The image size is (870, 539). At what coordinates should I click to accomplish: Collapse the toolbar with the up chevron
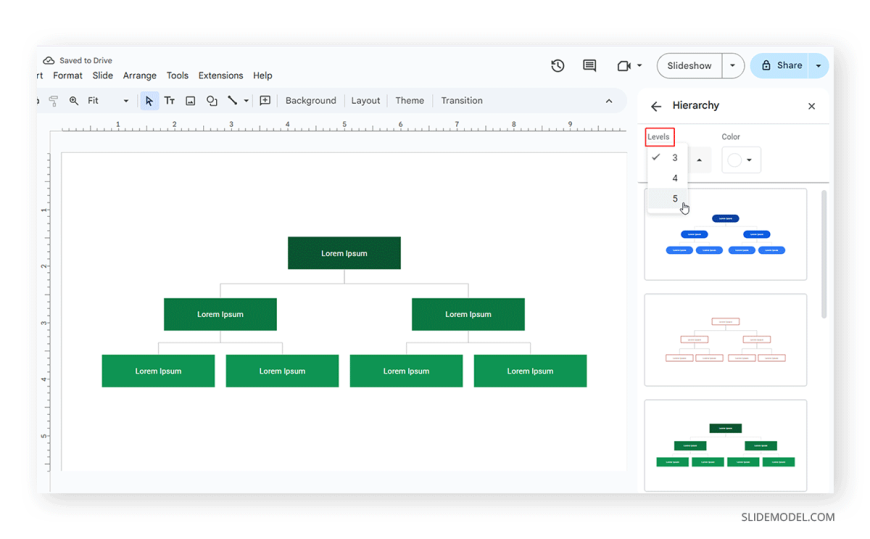click(609, 101)
